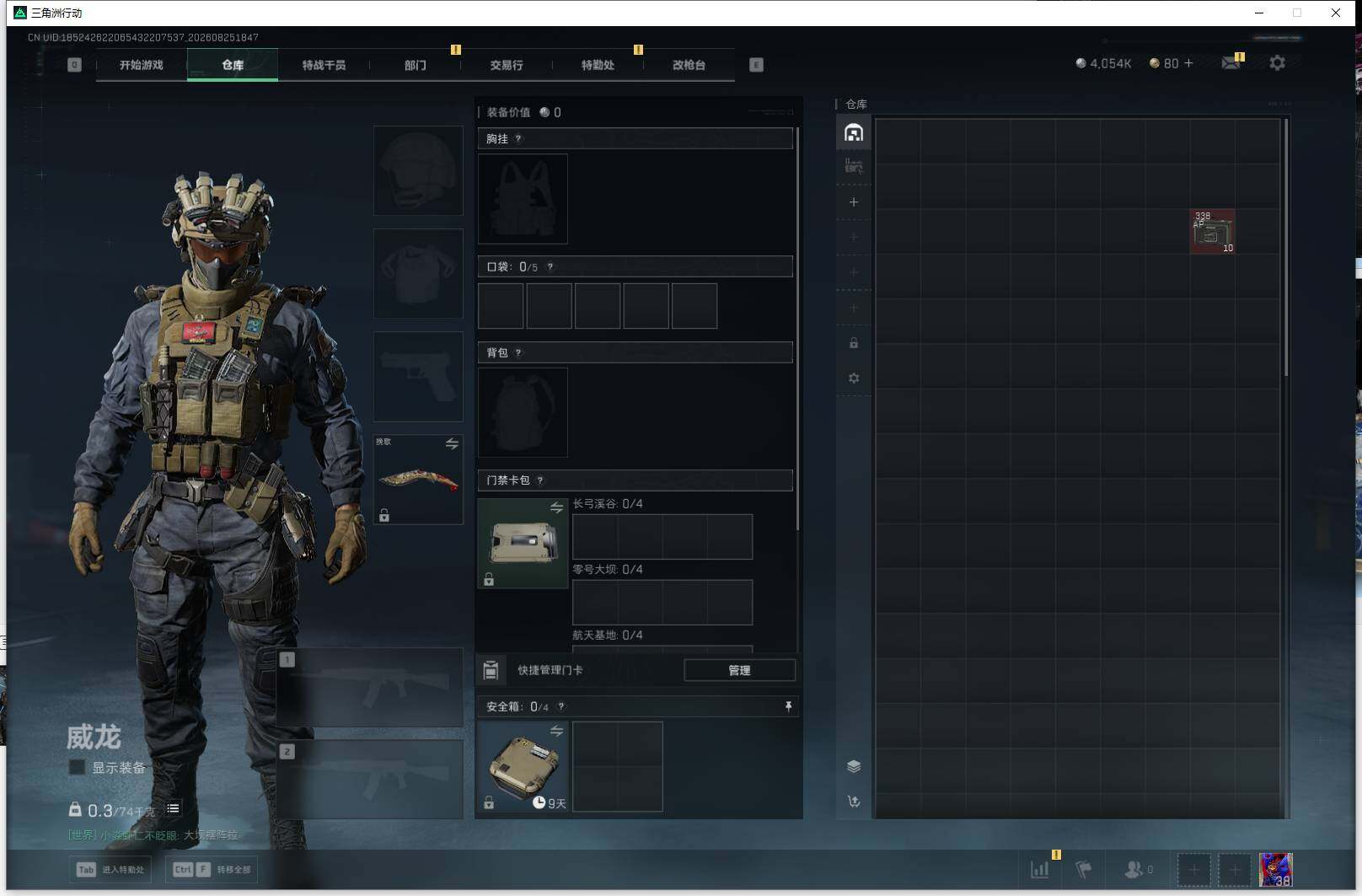1362x896 pixels.
Task: Invite a teammate to first empty slot
Action: pos(1193,869)
